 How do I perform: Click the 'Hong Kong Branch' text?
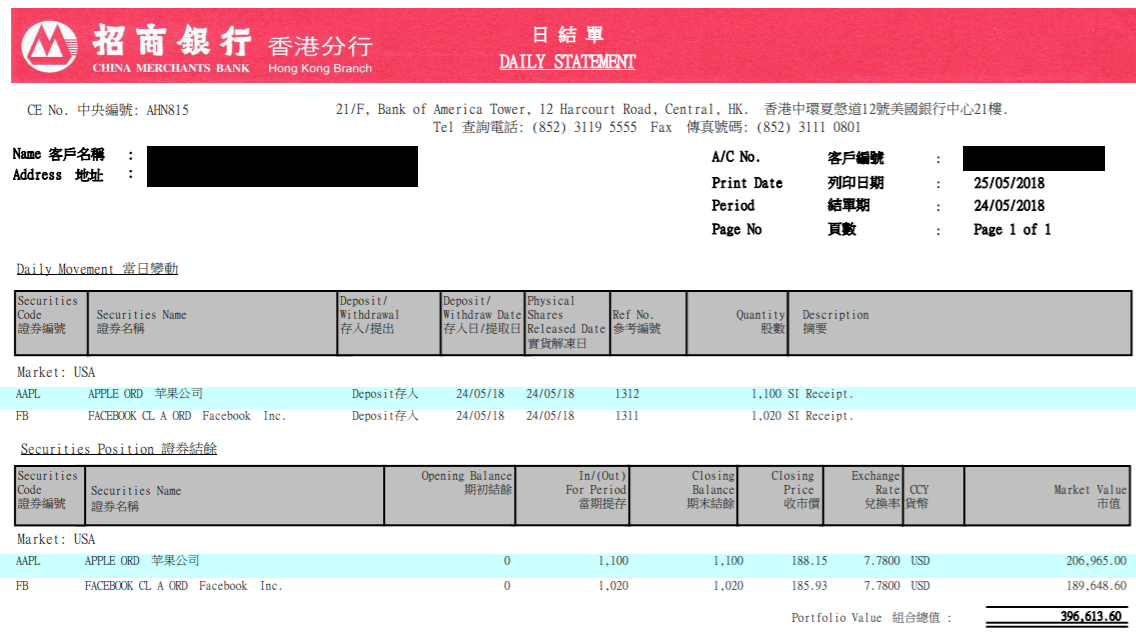coord(320,68)
